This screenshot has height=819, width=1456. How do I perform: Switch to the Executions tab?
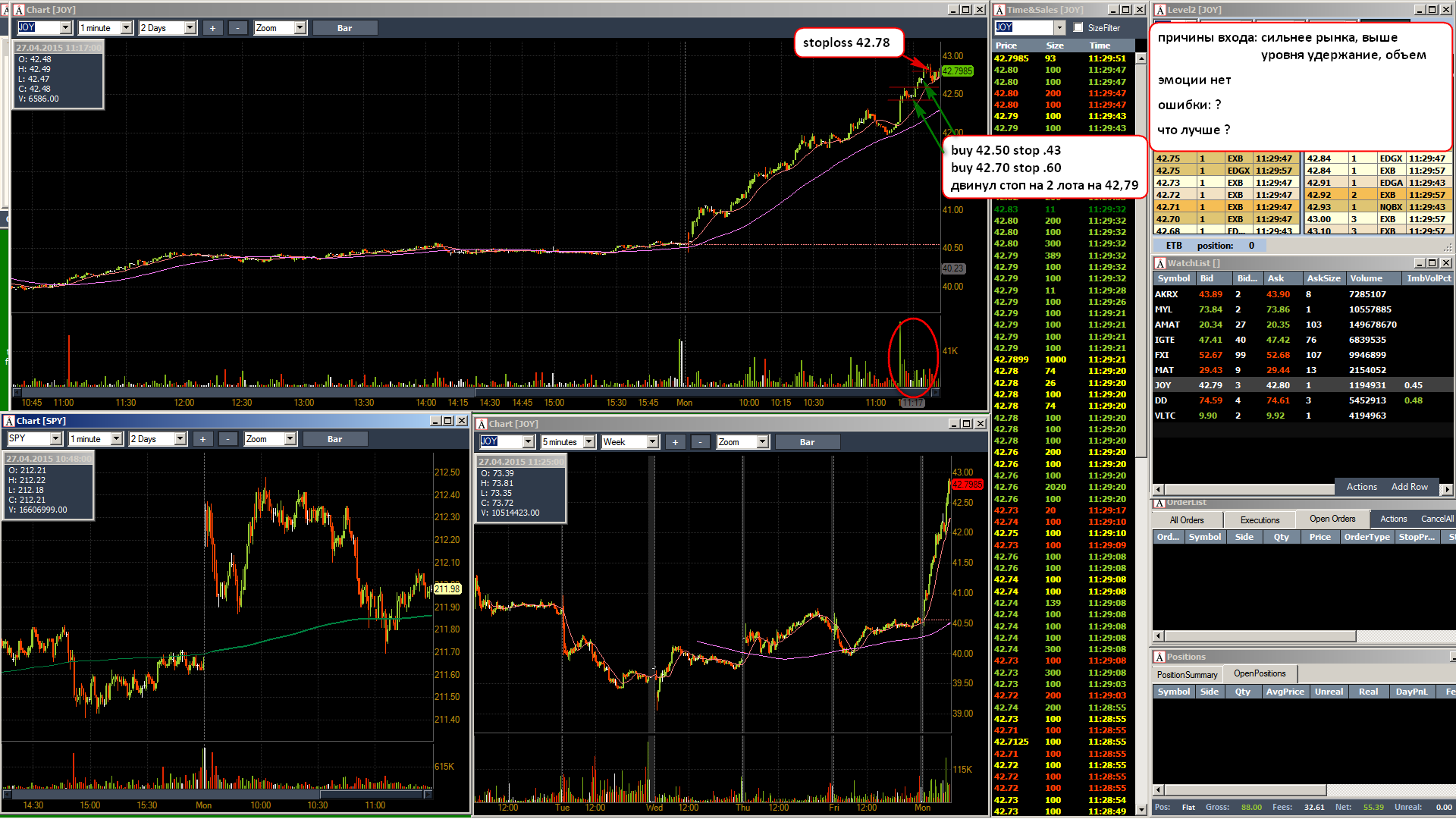(1260, 520)
